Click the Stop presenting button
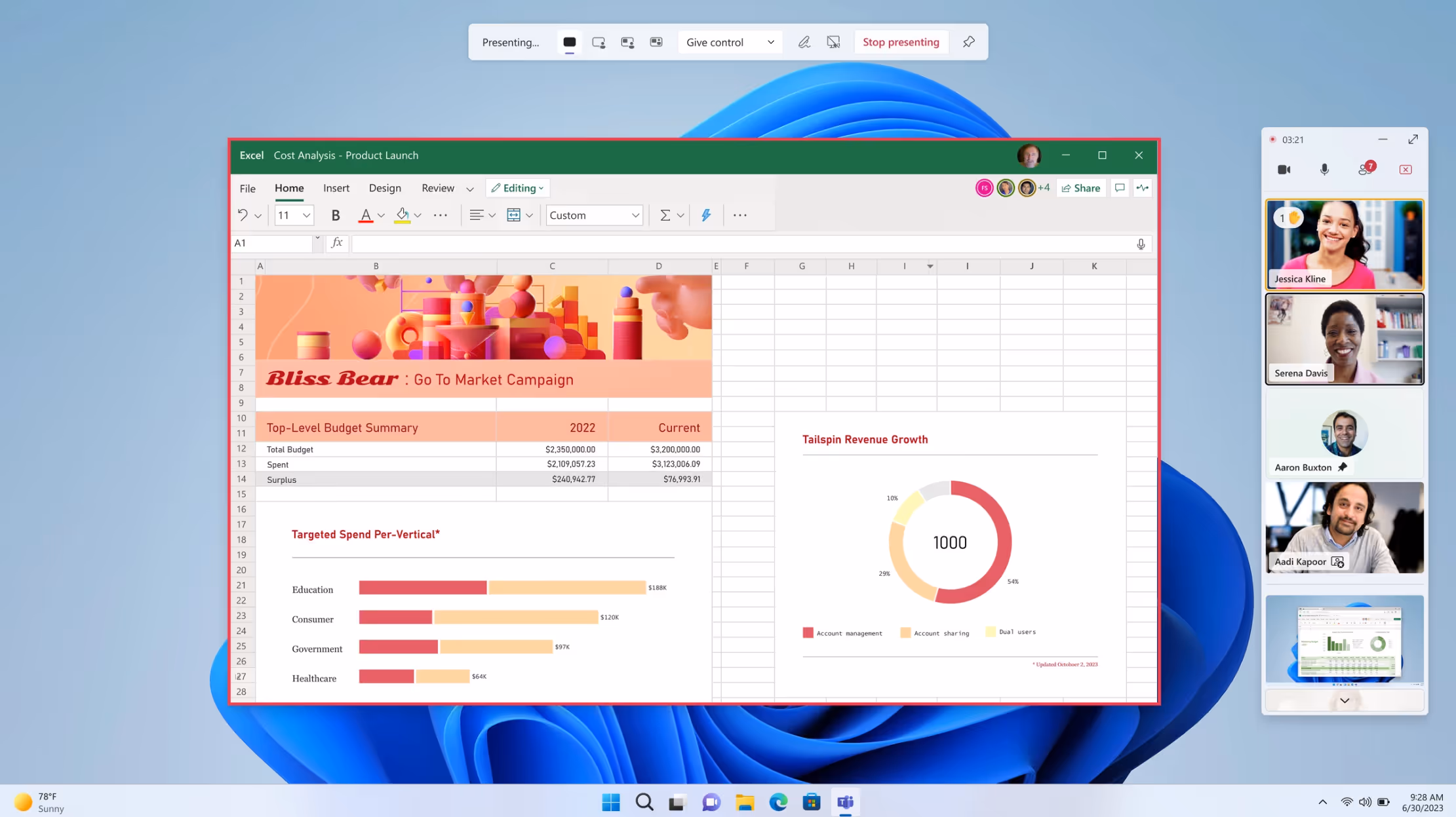 pyautogui.click(x=901, y=42)
